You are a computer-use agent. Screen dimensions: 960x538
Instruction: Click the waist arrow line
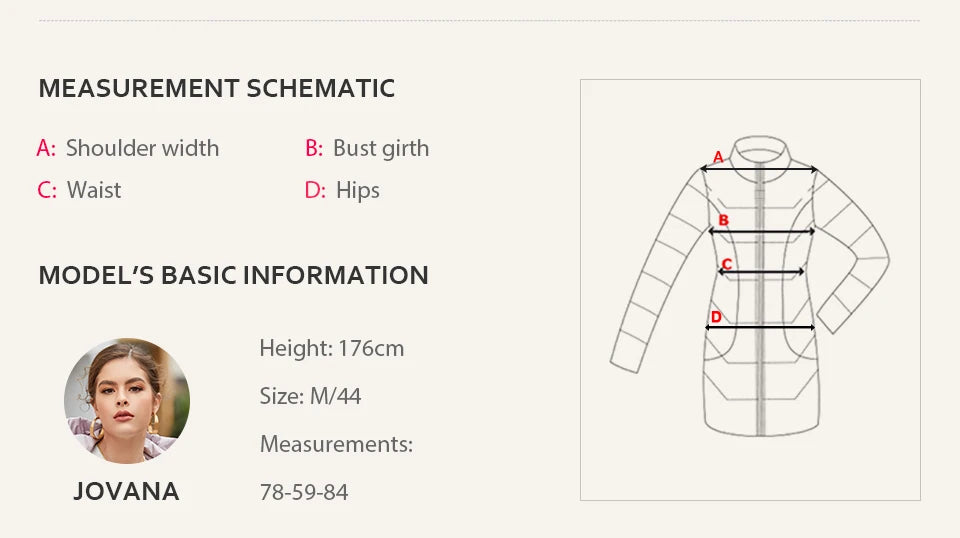[x=762, y=271]
